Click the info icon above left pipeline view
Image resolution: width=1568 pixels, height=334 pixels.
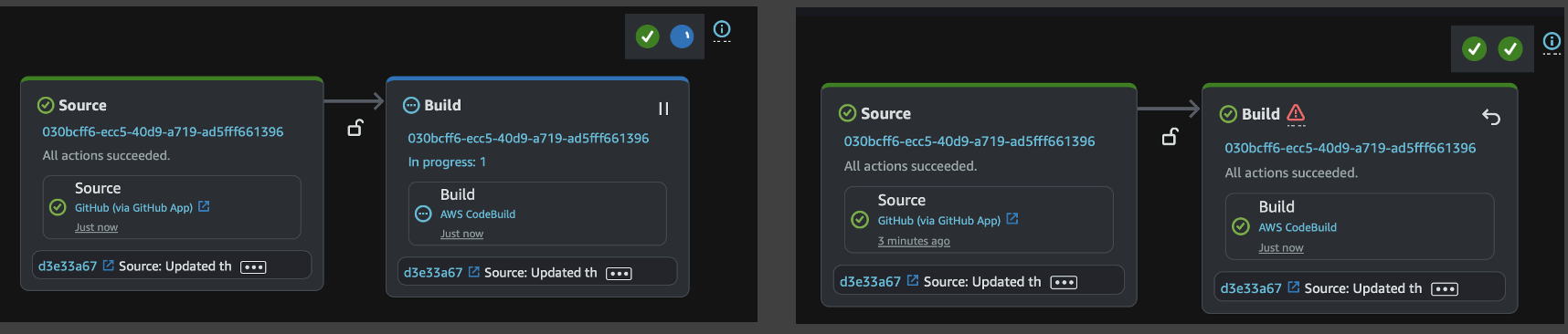tap(722, 29)
